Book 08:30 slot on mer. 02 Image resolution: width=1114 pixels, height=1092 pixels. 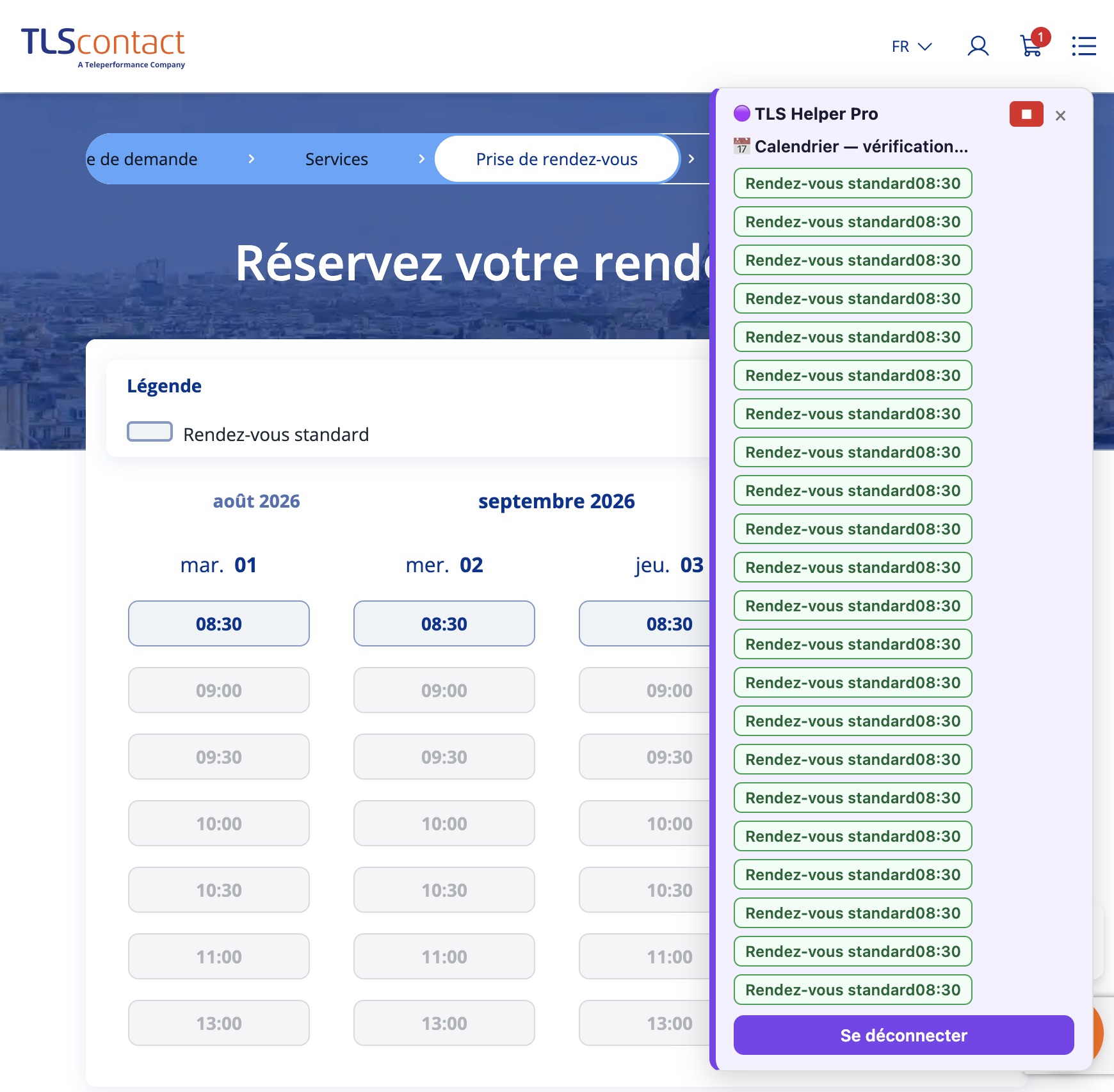(444, 623)
